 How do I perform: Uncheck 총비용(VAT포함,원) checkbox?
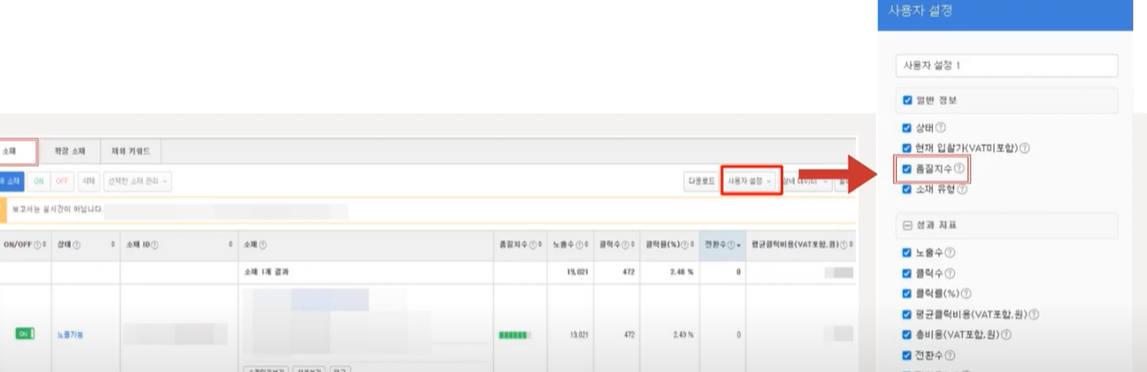[907, 335]
